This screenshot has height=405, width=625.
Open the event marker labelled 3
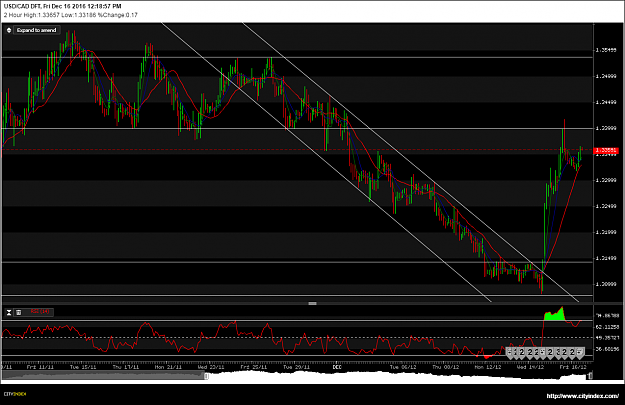558,353
